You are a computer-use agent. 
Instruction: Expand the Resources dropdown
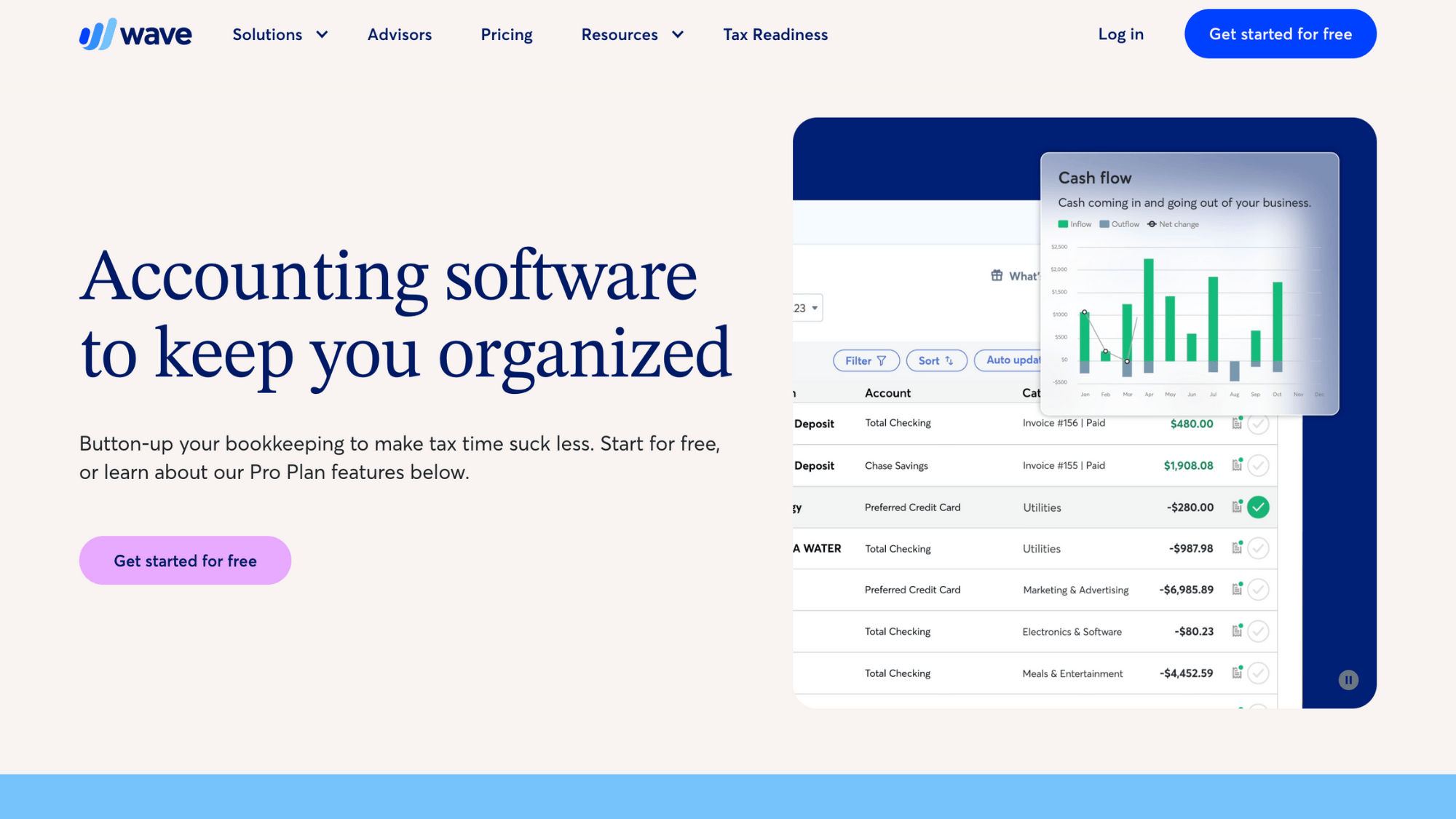[x=630, y=34]
